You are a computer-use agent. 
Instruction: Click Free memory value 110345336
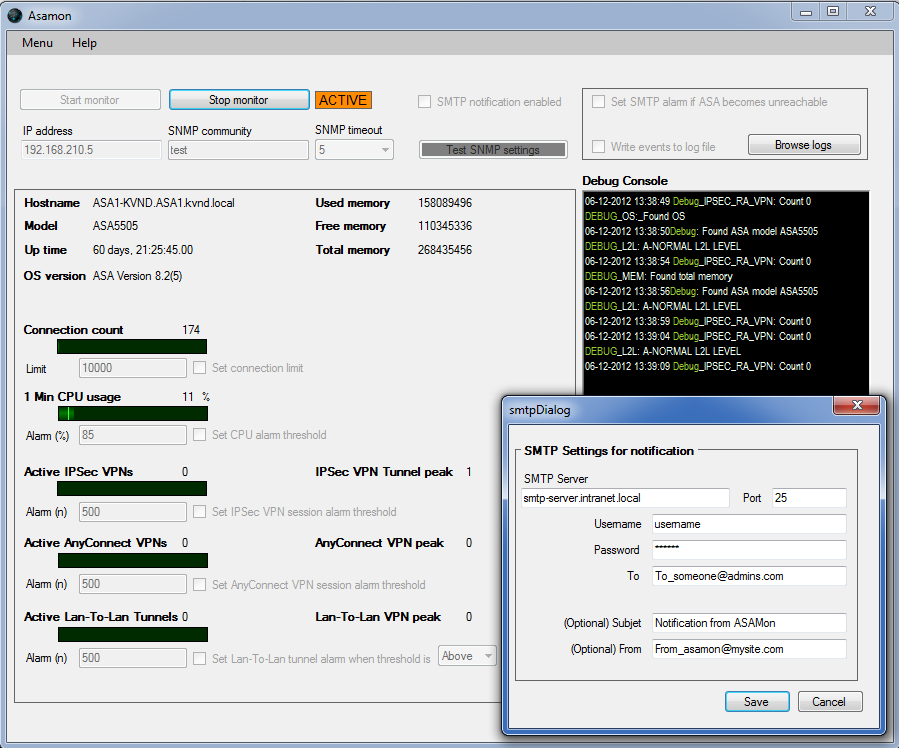[x=445, y=226]
